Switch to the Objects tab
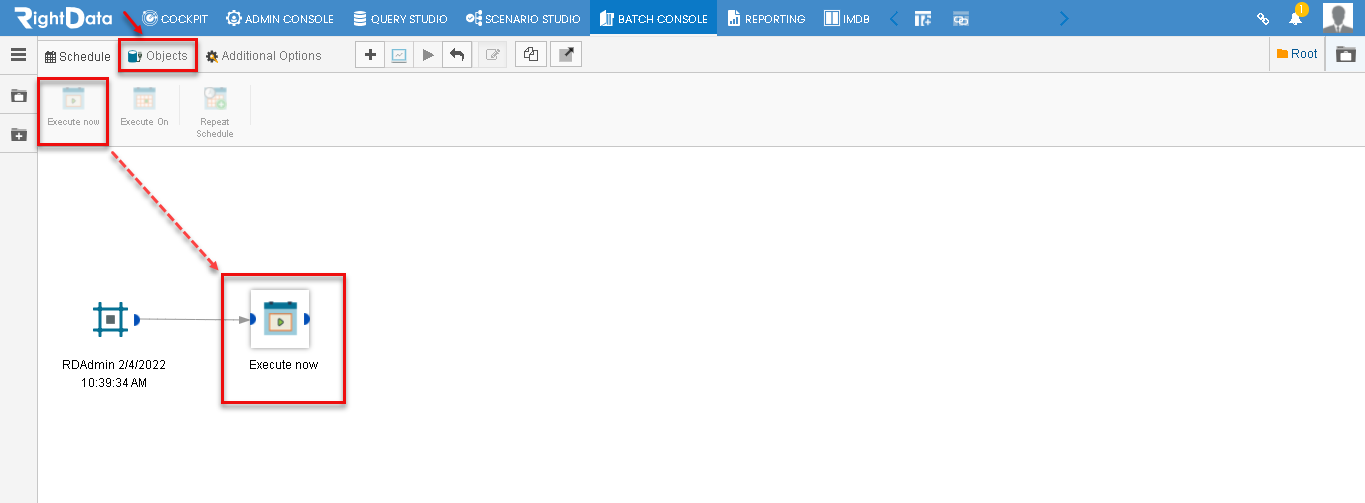 (158, 56)
